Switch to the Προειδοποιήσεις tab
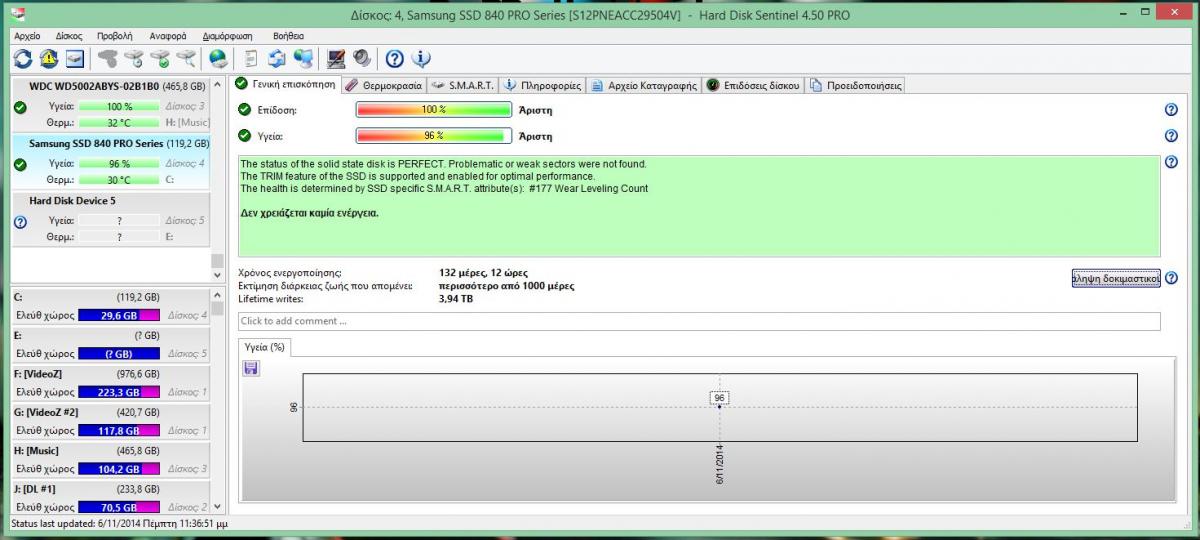 [x=856, y=85]
